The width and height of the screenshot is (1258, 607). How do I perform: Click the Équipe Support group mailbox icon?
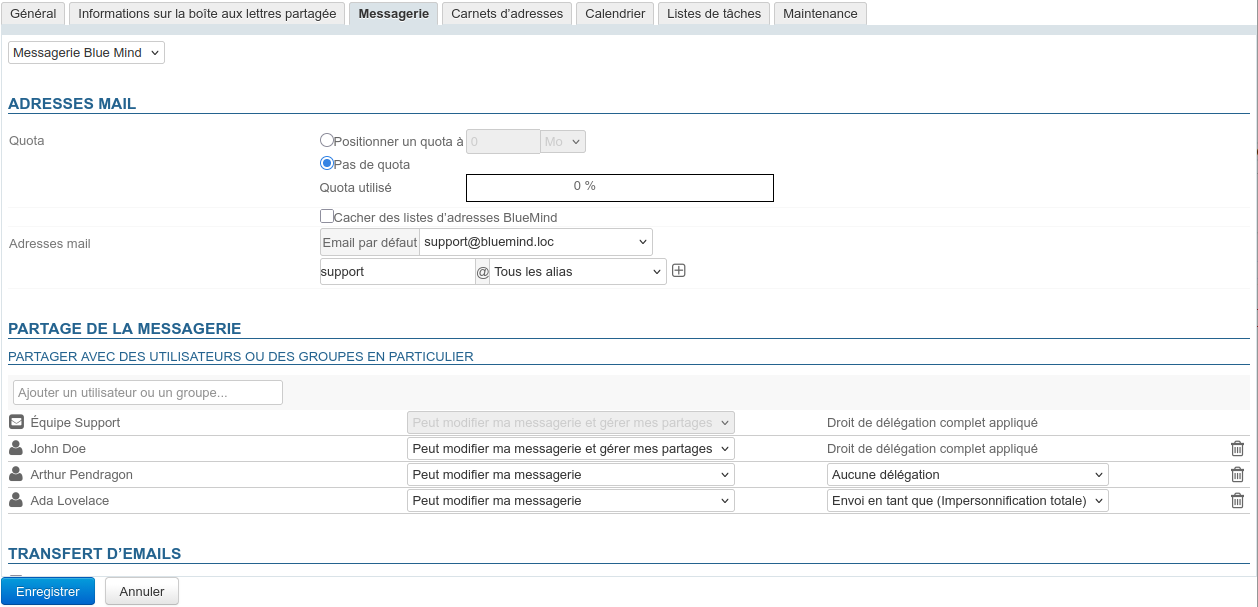pyautogui.click(x=16, y=423)
